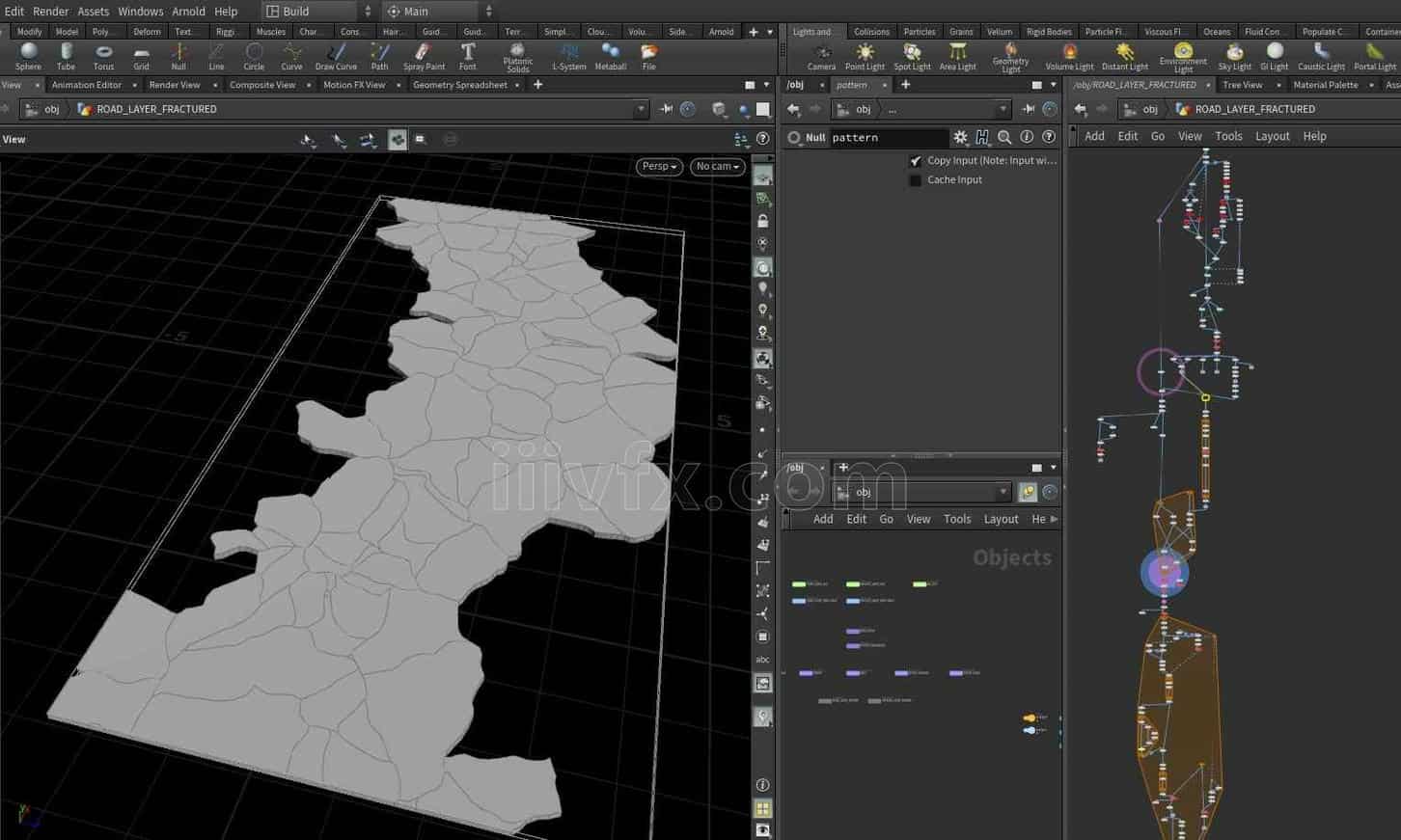1401x840 pixels.
Task: Open pane options arrow in the parameter pane
Action: click(1053, 85)
